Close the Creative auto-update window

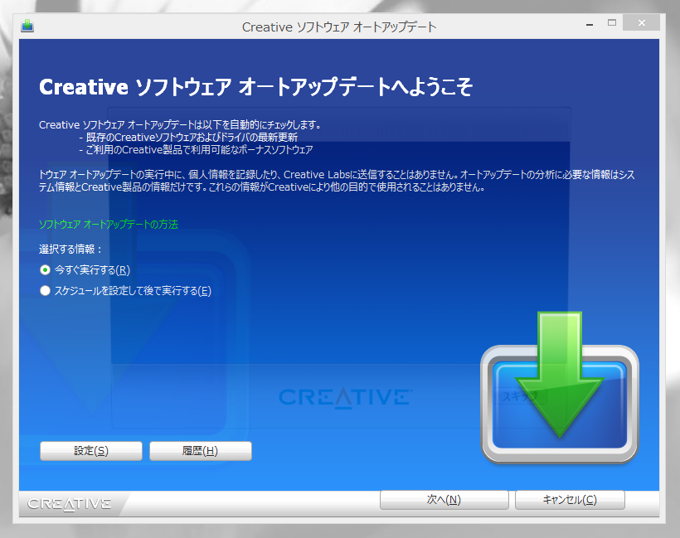(642, 23)
